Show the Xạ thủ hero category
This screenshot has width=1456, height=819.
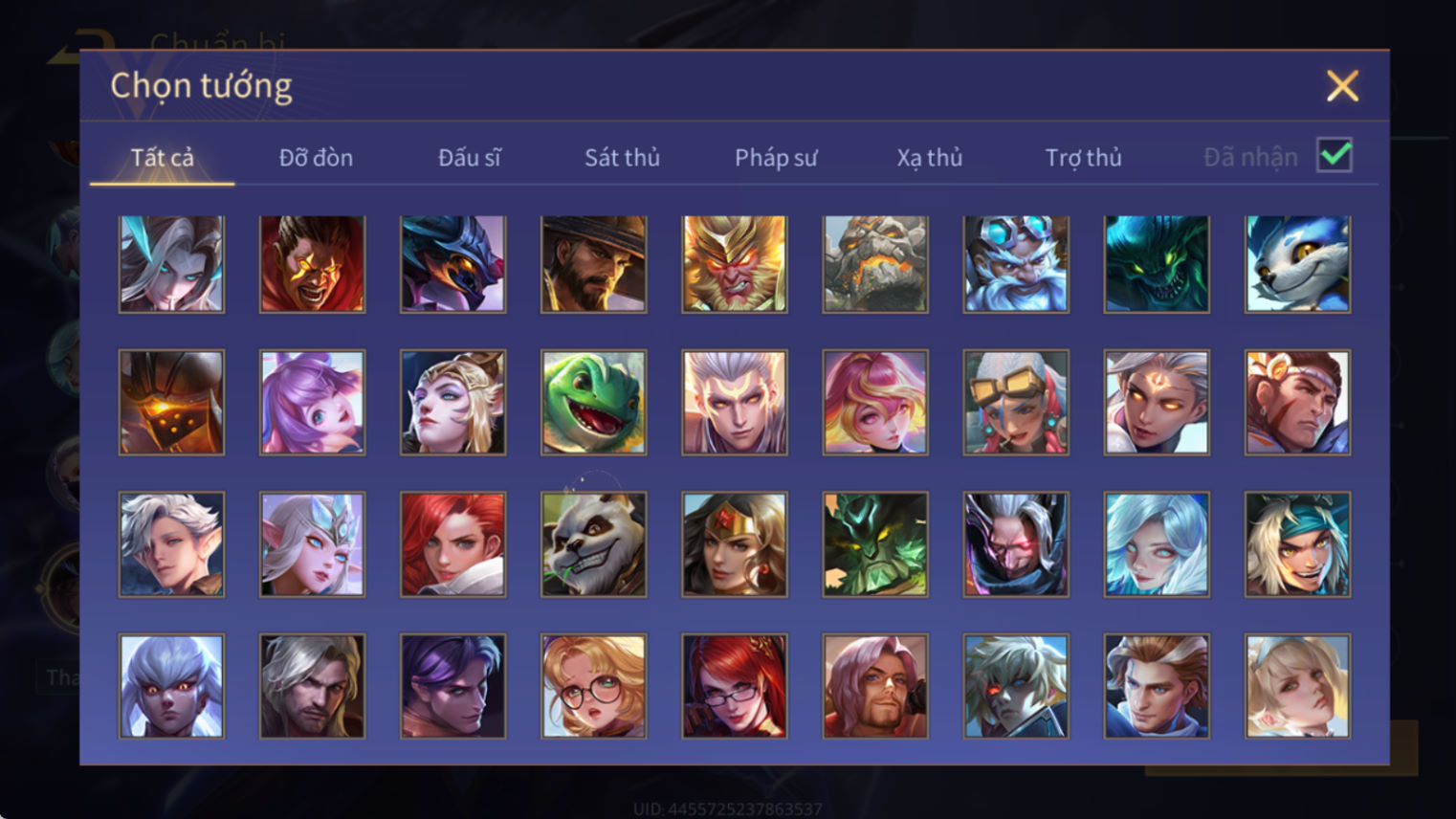929,158
